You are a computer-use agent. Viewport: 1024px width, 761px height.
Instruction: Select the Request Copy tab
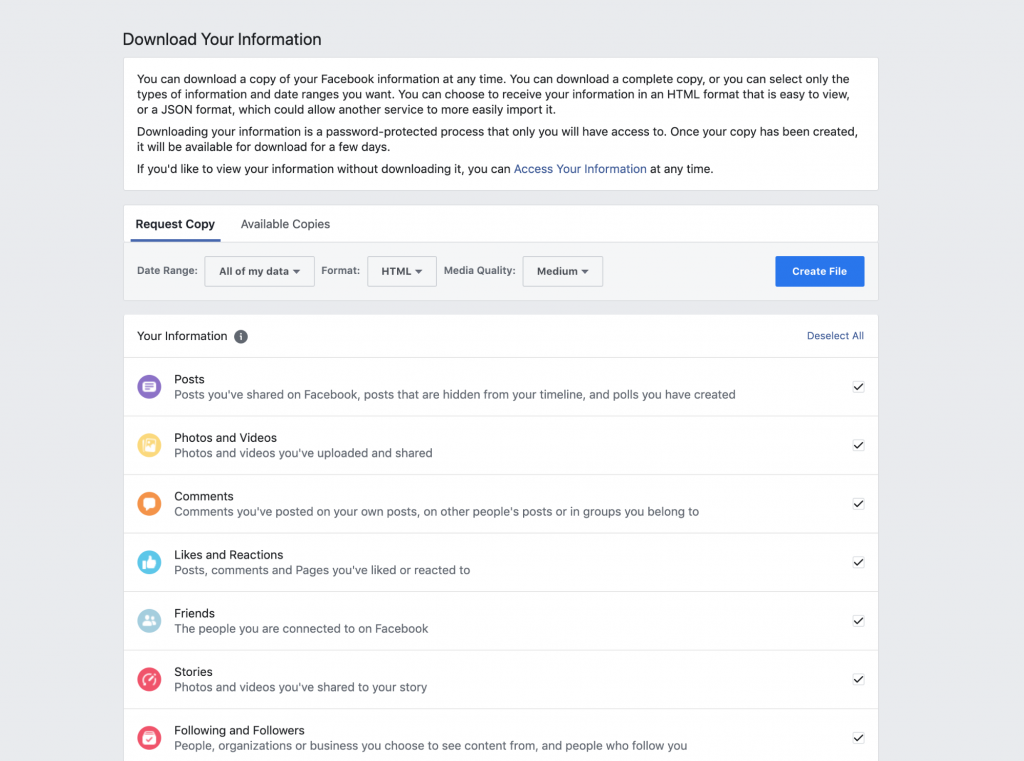(x=175, y=224)
